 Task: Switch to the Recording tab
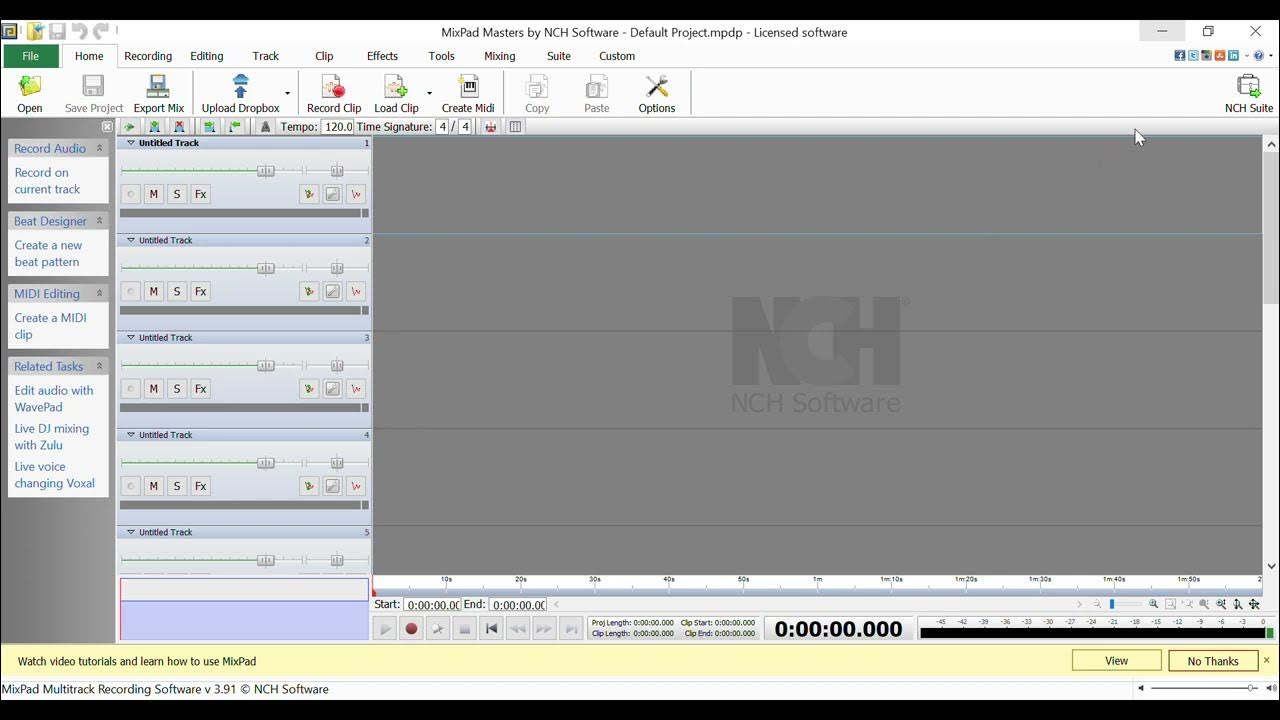[148, 56]
